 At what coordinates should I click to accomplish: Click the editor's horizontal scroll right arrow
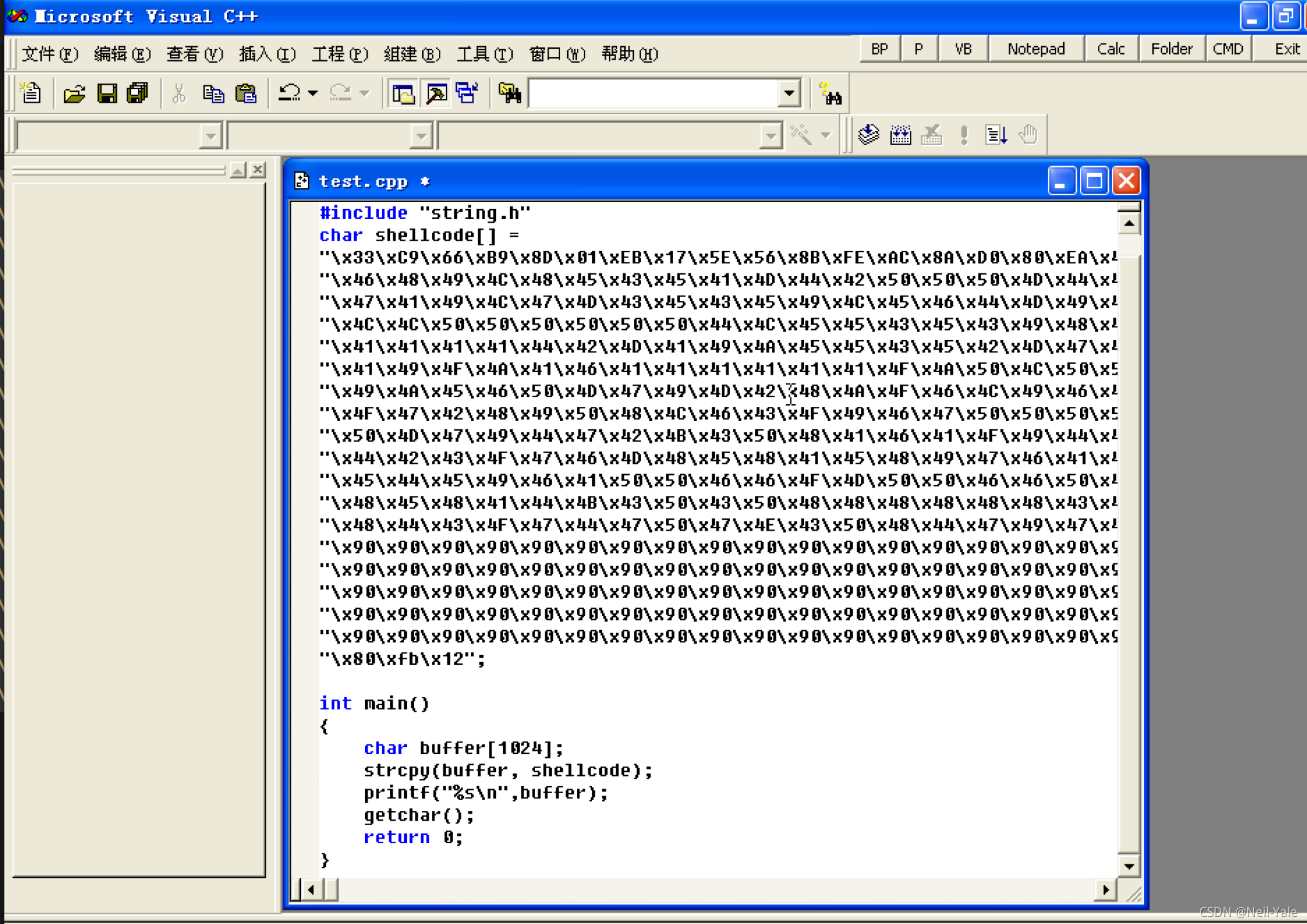coord(1106,889)
